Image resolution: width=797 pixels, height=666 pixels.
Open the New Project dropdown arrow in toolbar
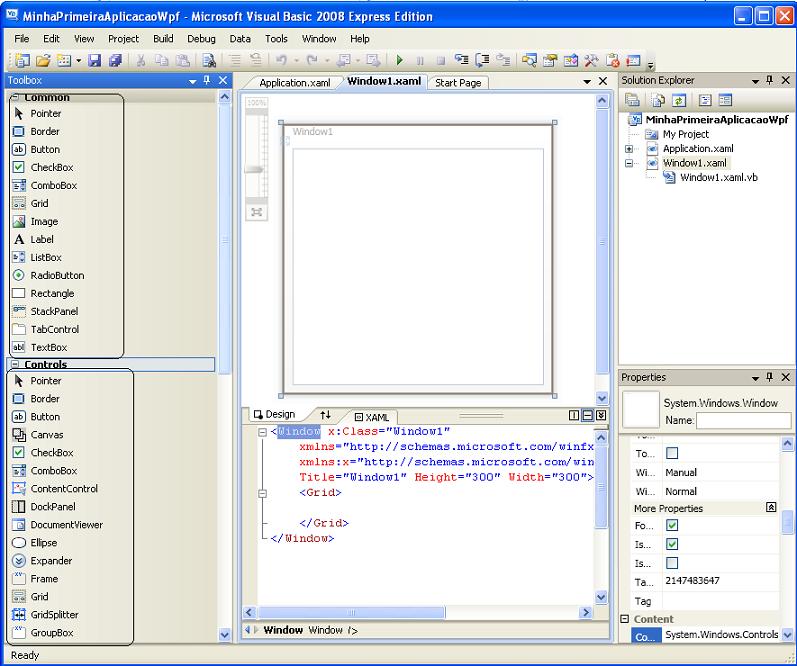pyautogui.click(x=79, y=60)
